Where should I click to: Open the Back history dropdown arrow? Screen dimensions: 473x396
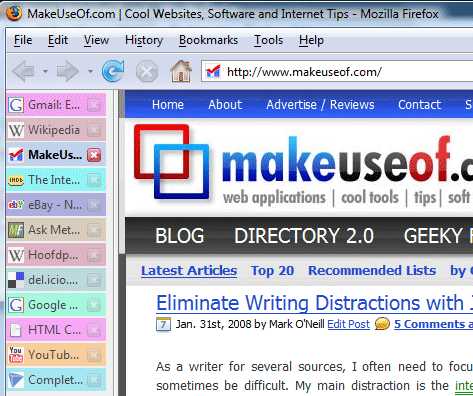click(x=46, y=71)
